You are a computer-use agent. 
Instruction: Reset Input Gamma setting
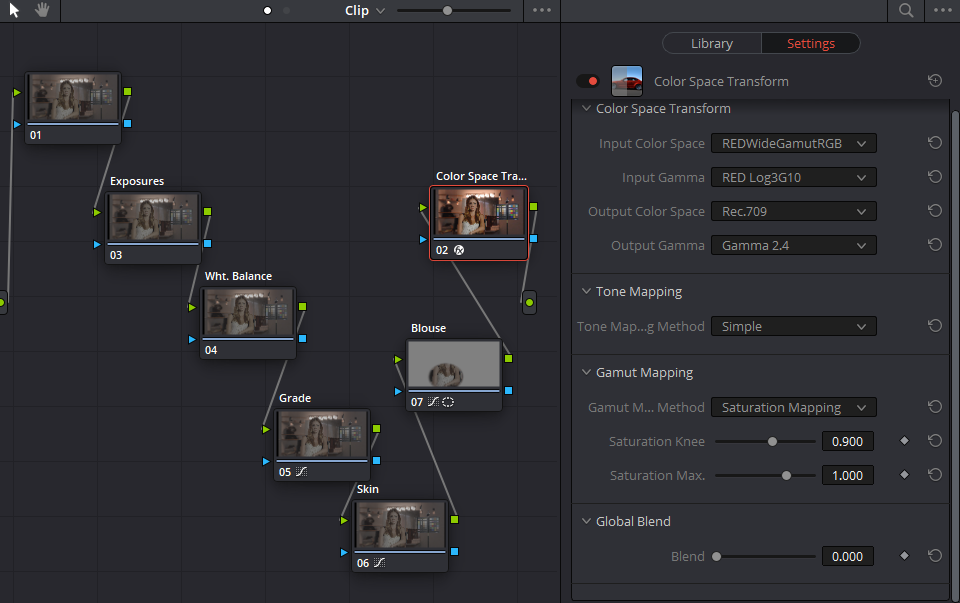pyautogui.click(x=935, y=177)
